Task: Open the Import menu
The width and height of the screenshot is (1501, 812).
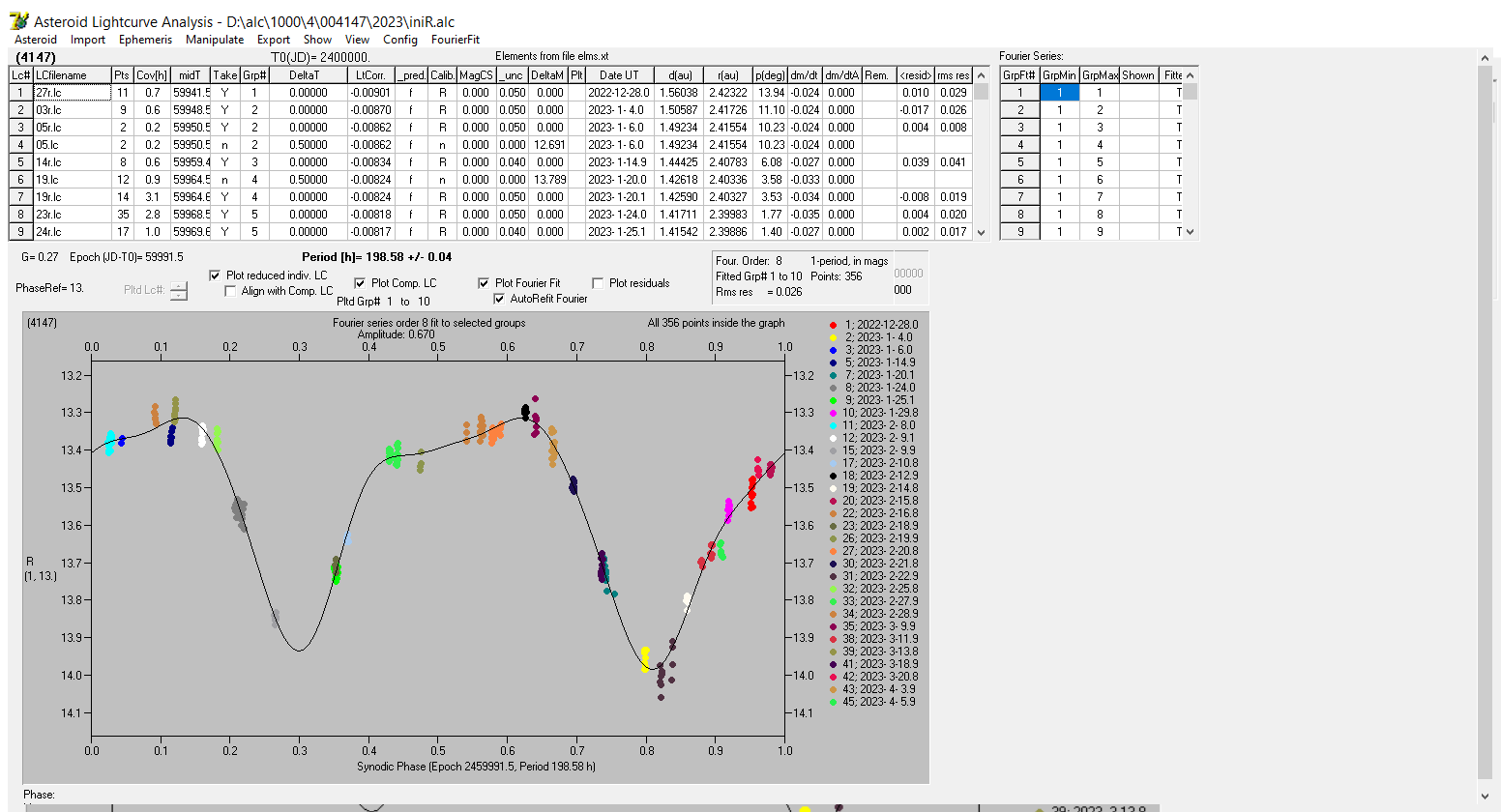Action: click(88, 40)
